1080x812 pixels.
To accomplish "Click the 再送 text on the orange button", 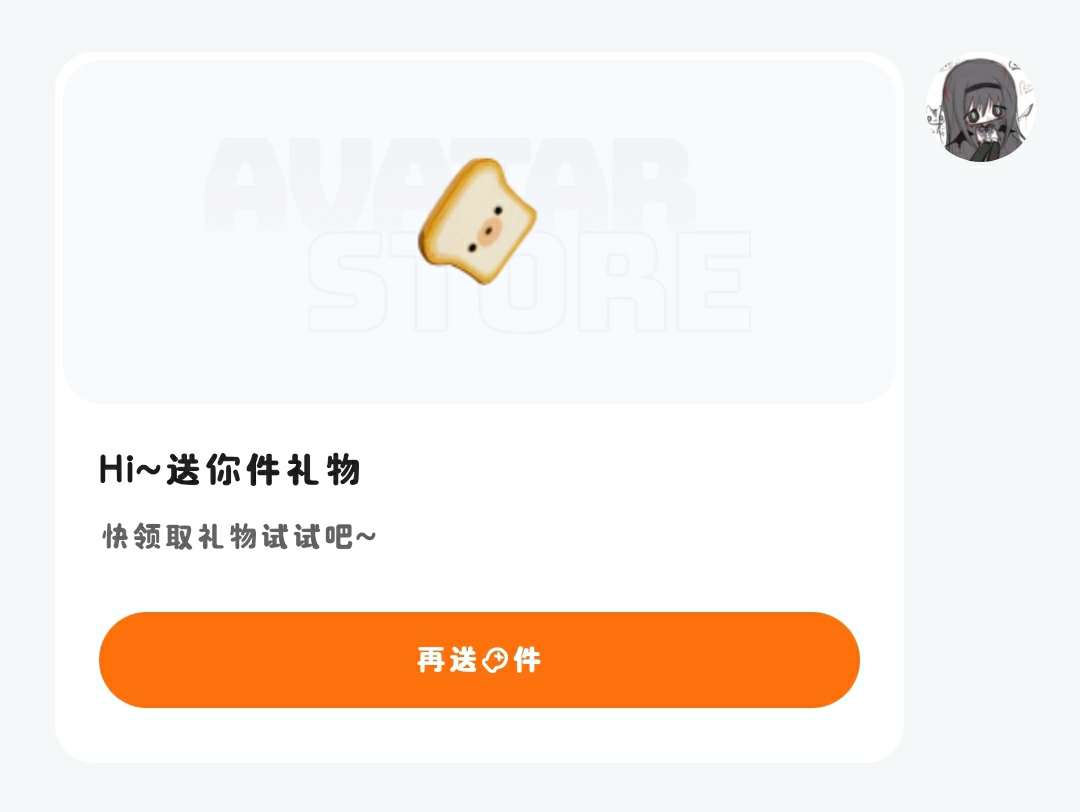I will coord(447,660).
